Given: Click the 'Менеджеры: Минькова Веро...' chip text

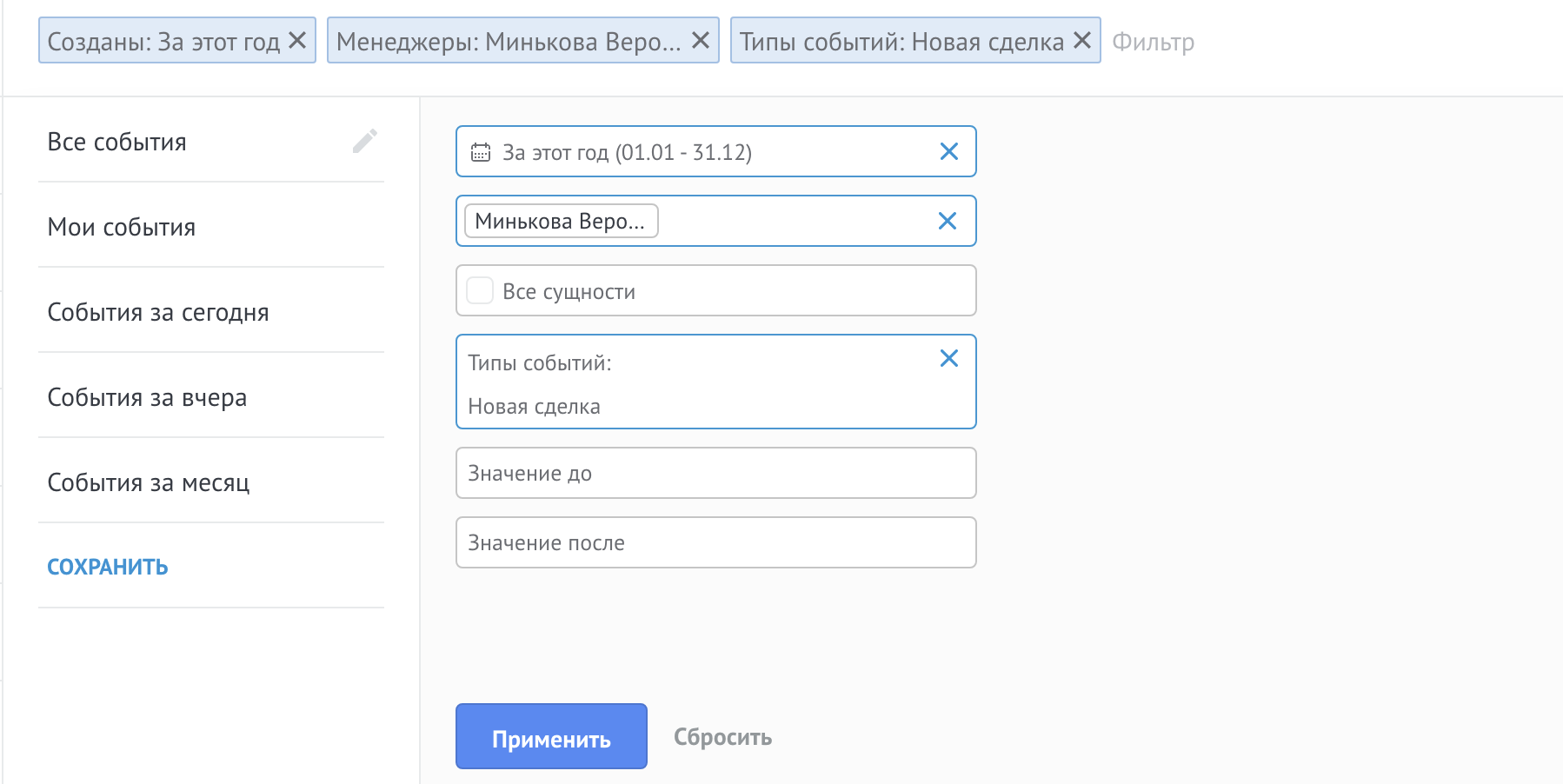Looking at the screenshot, I should click(509, 42).
